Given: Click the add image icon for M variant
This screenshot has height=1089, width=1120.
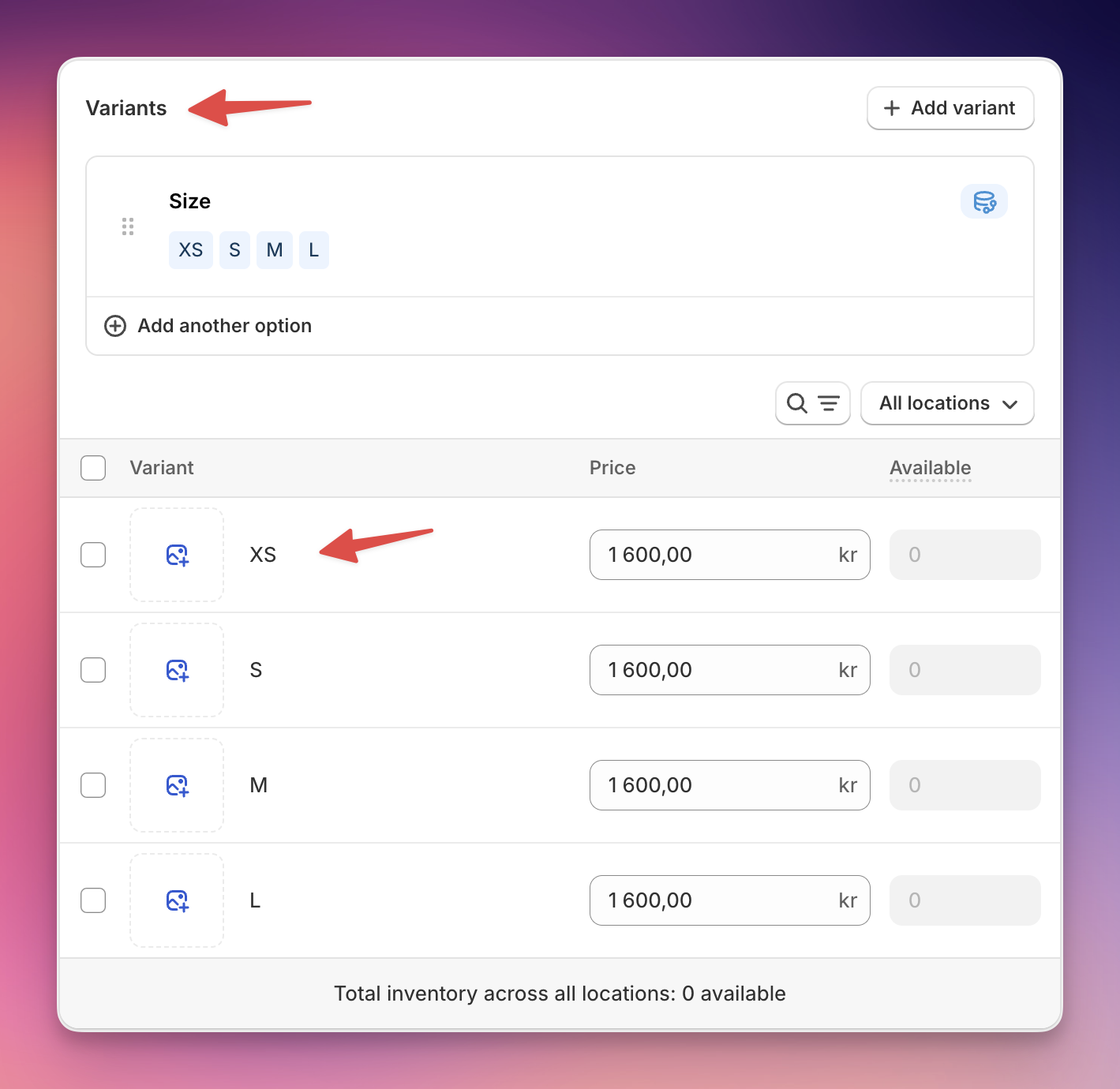Looking at the screenshot, I should (177, 785).
